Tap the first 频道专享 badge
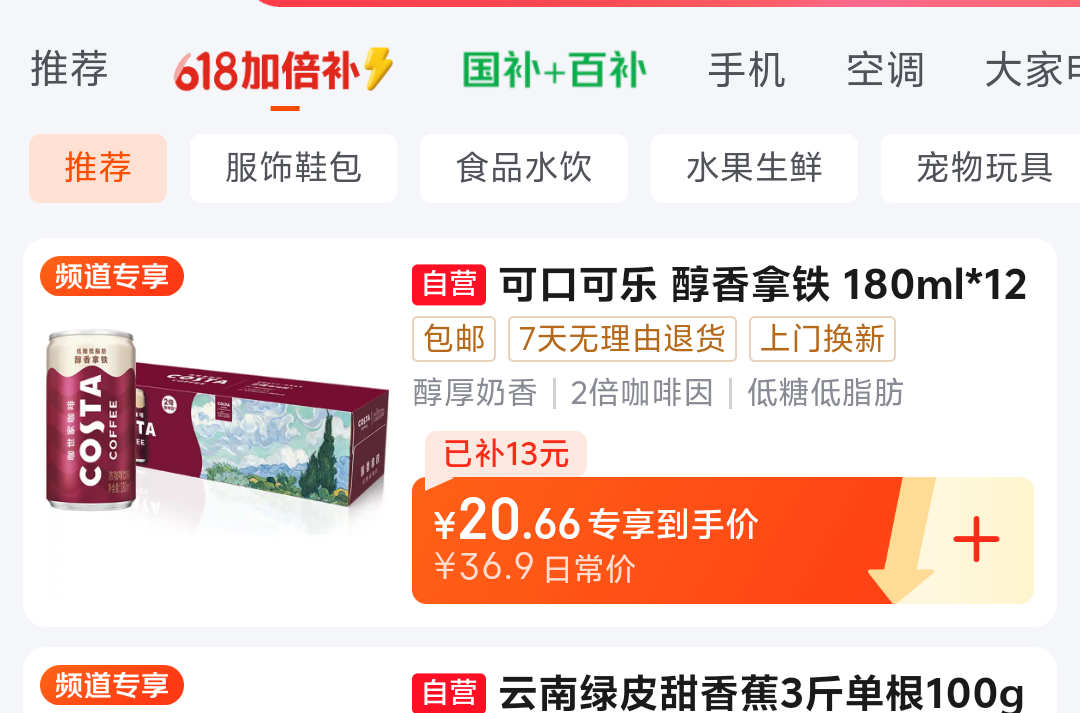The height and width of the screenshot is (713, 1080). point(112,276)
